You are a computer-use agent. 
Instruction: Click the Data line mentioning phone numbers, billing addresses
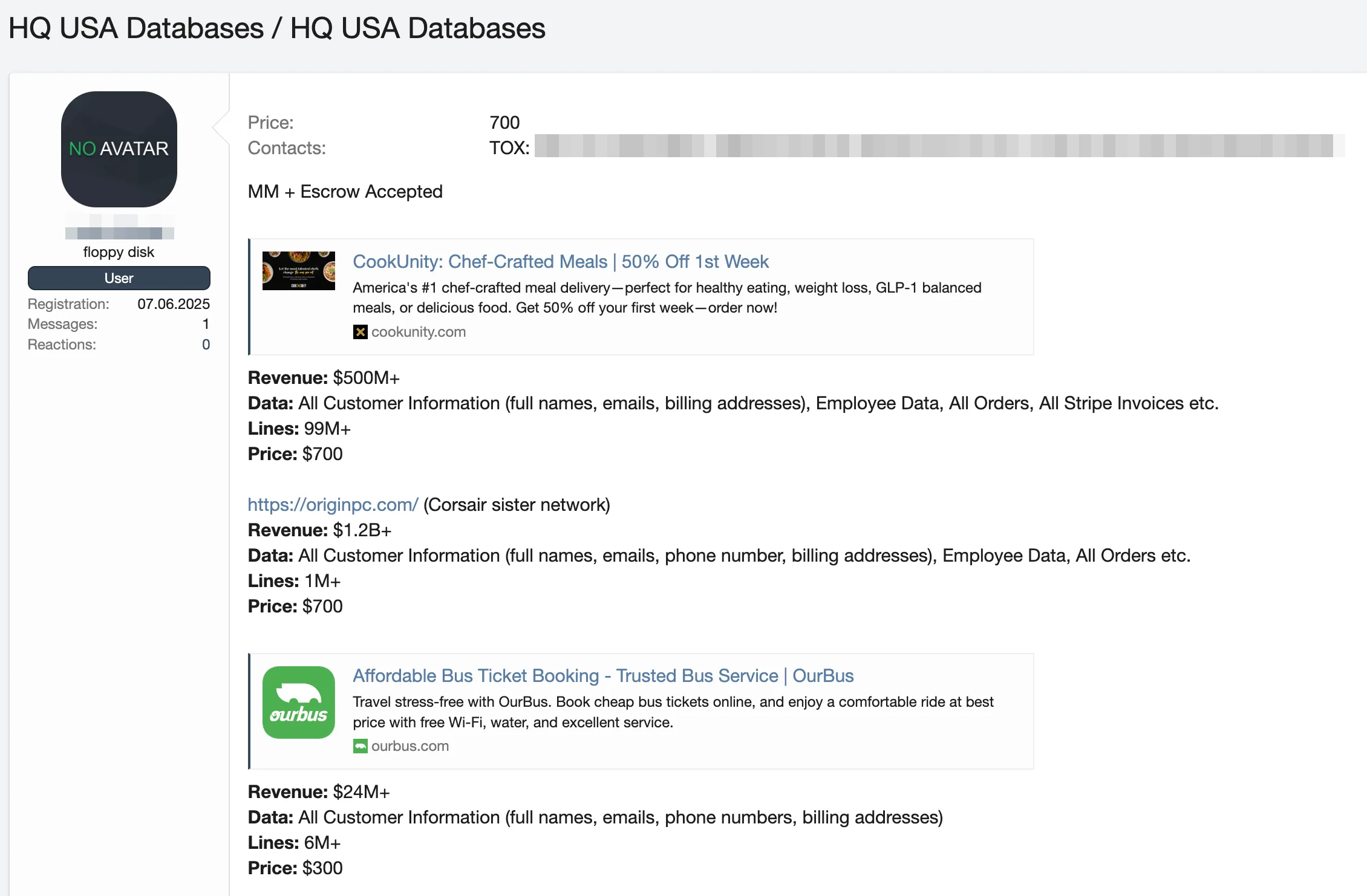click(x=596, y=817)
